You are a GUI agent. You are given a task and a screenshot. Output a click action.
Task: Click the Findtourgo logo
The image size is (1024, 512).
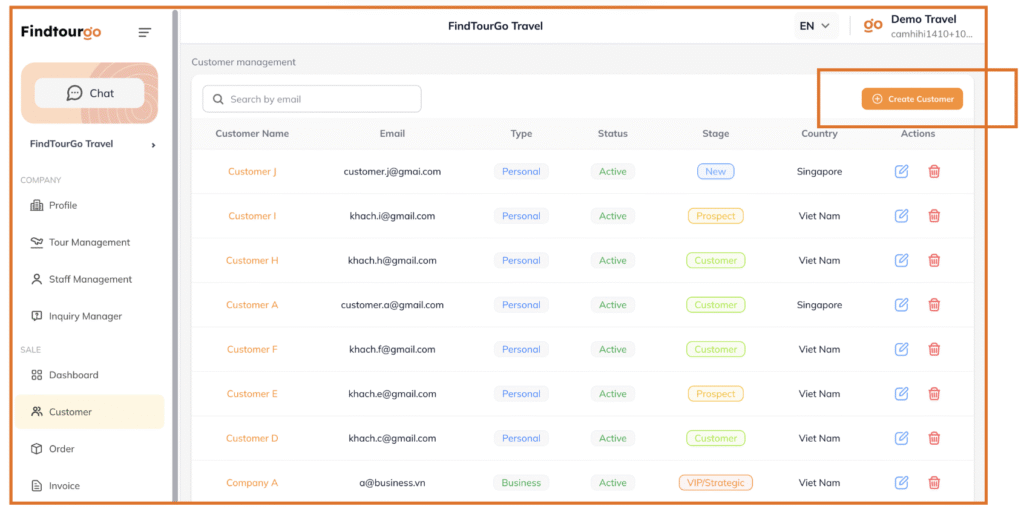point(61,32)
